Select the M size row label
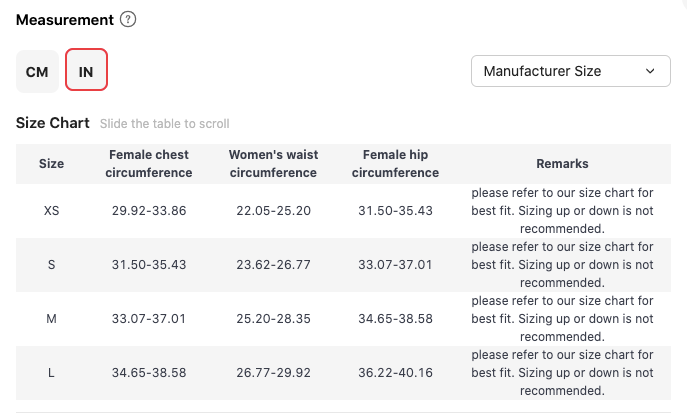The image size is (687, 413). [x=51, y=319]
